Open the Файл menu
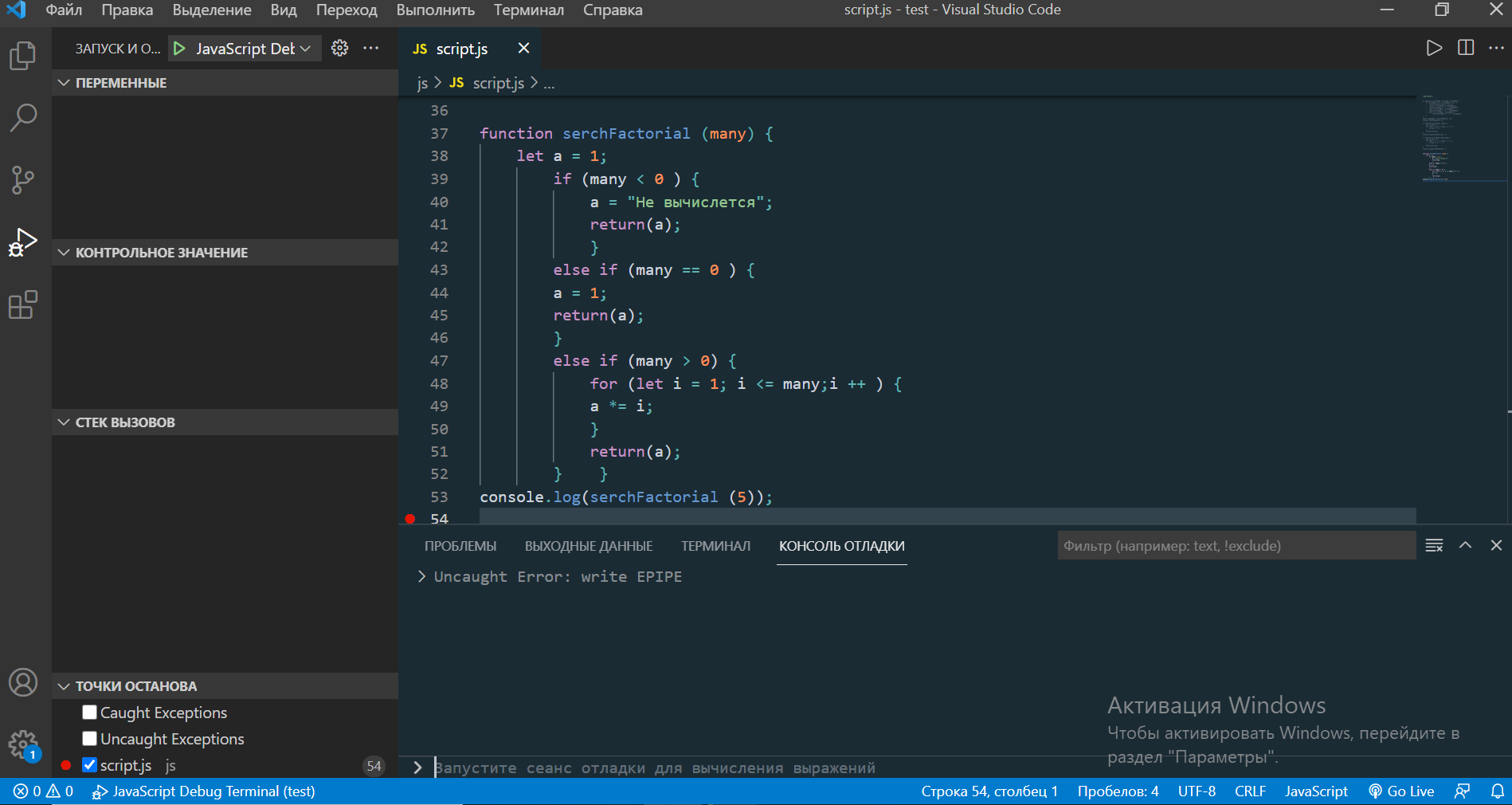 pyautogui.click(x=64, y=10)
